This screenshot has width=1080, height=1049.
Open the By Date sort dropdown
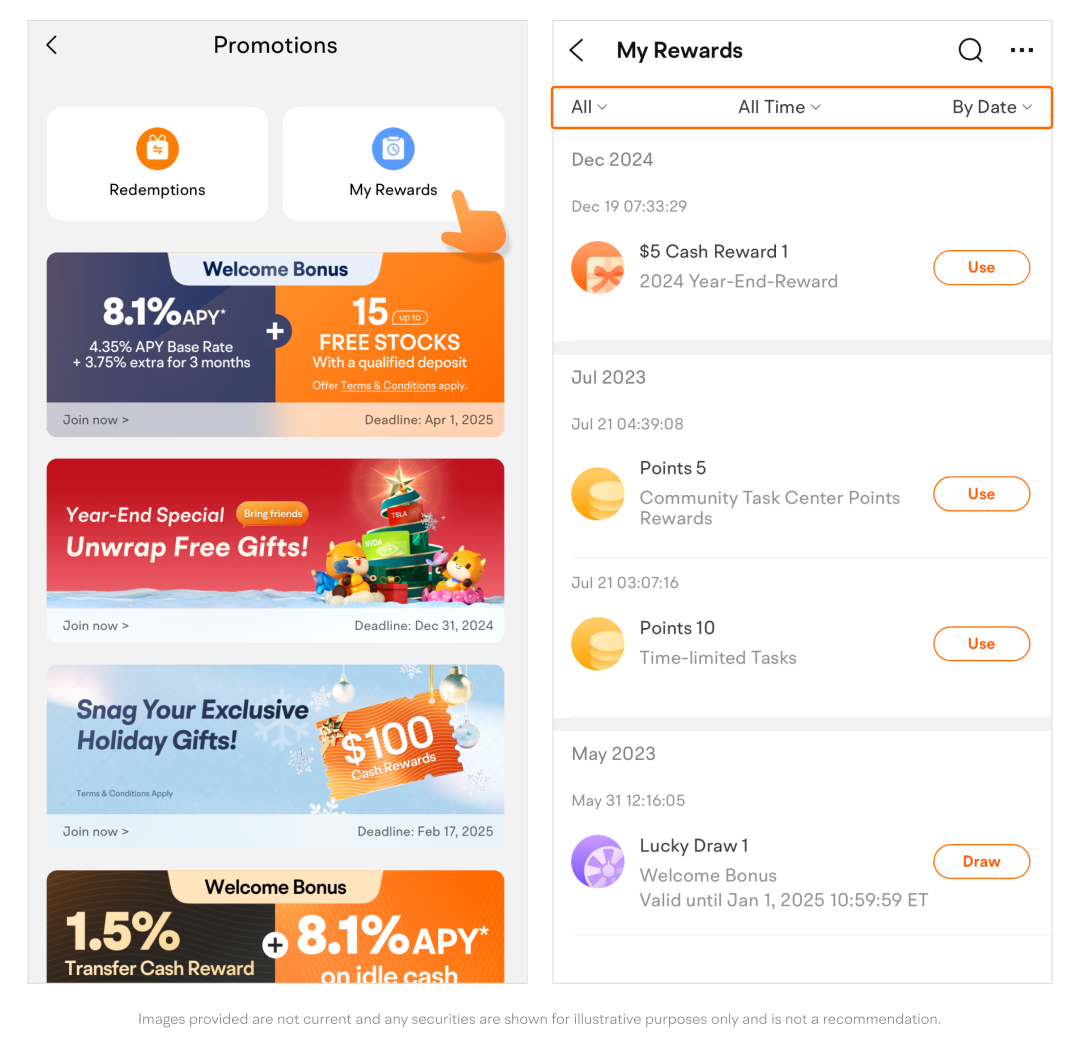pos(992,107)
